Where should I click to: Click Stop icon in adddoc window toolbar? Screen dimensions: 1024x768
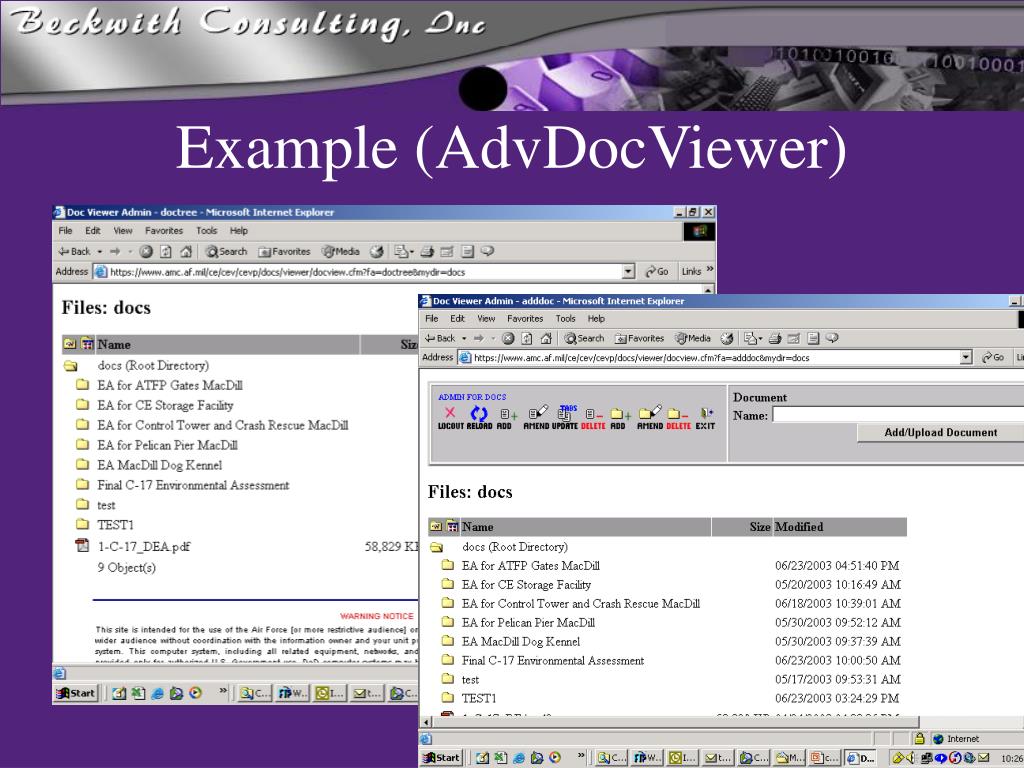[508, 338]
